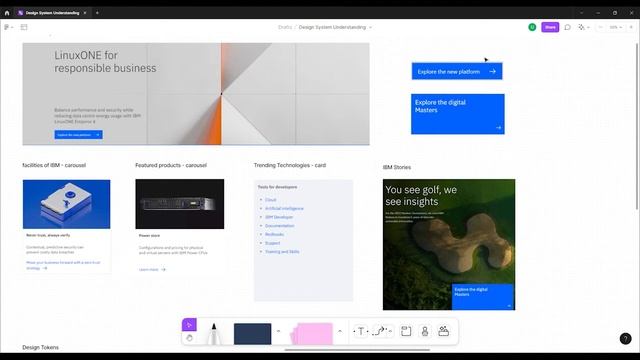Pick the marker pen tool
Image resolution: width=640 pixels, height=360 pixels.
tap(214, 334)
